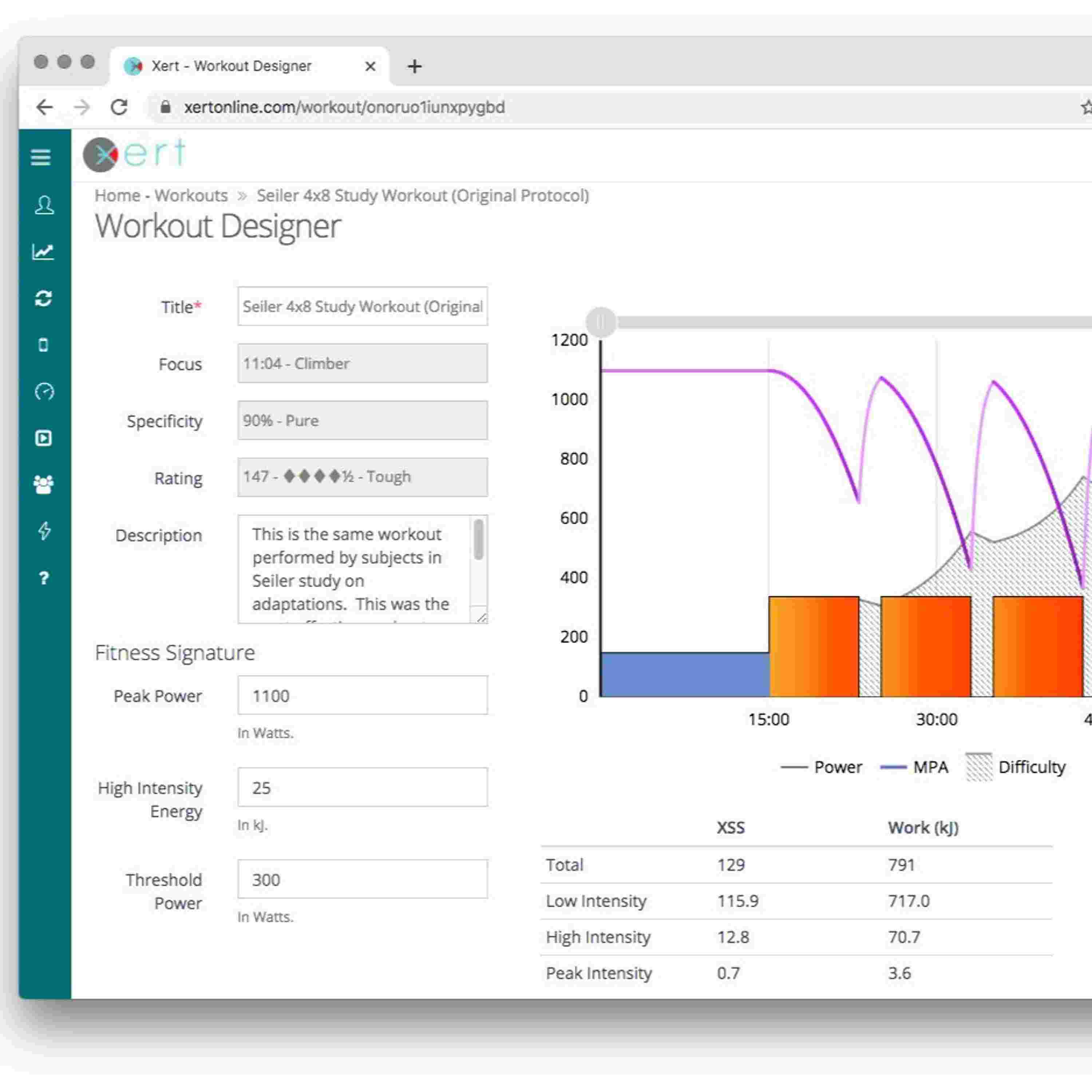1092x1092 pixels.
Task: Click the play video sidebar icon
Action: pos(44,438)
